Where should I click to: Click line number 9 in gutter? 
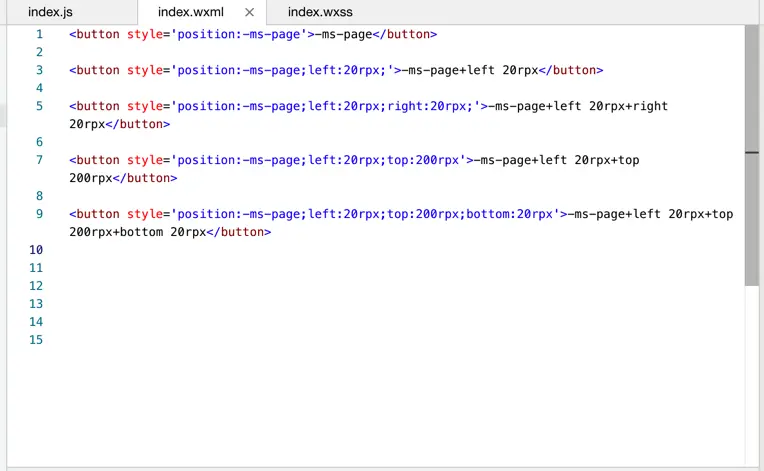tap(39, 214)
